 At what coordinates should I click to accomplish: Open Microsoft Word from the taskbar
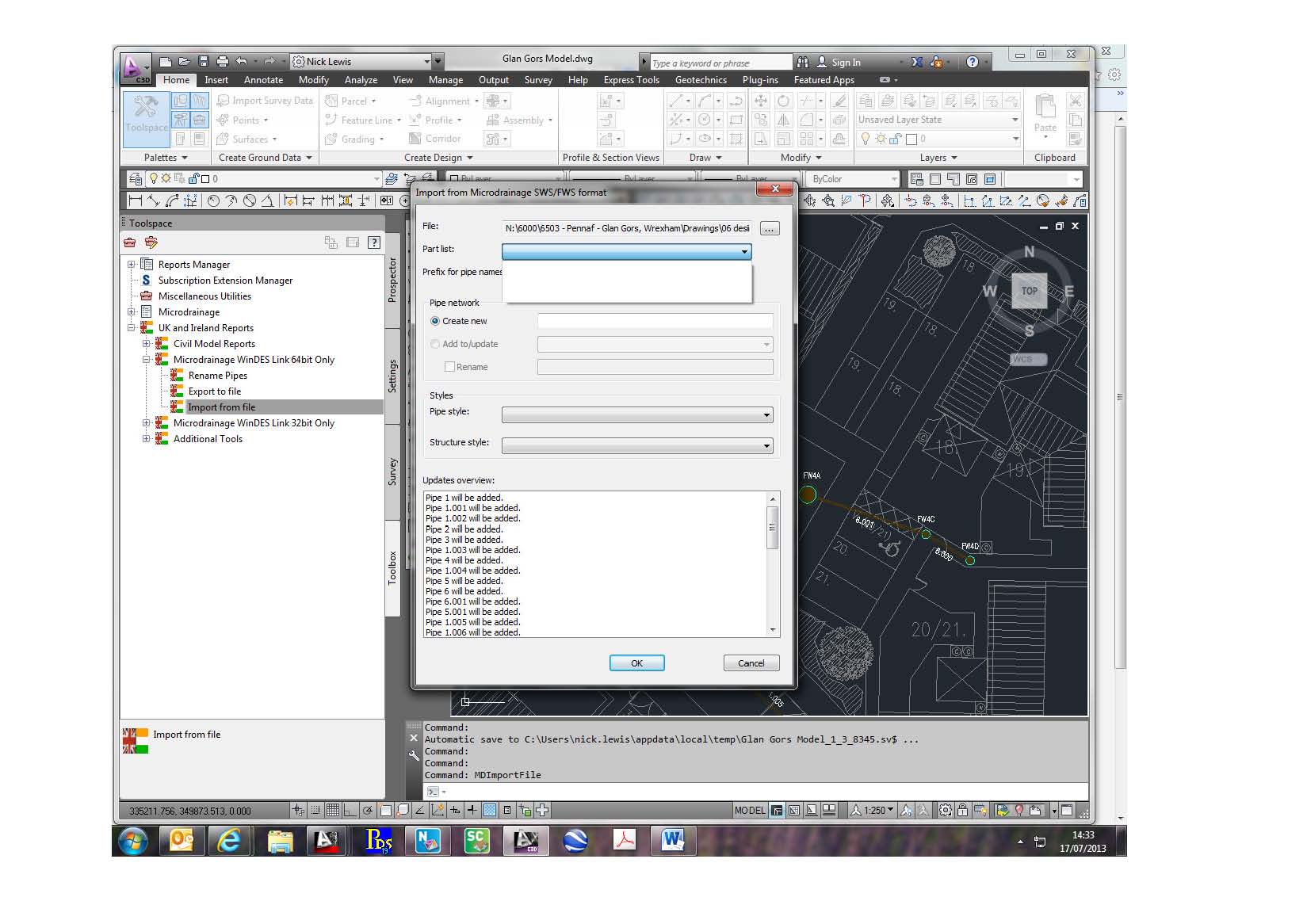point(673,841)
